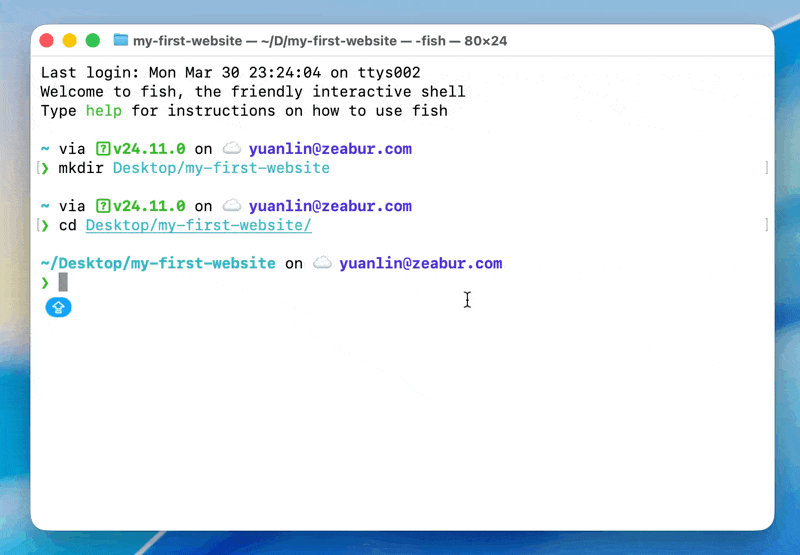Click the bold ~/Desktop/my-first-website current directory
The width and height of the screenshot is (800, 555).
point(158,264)
